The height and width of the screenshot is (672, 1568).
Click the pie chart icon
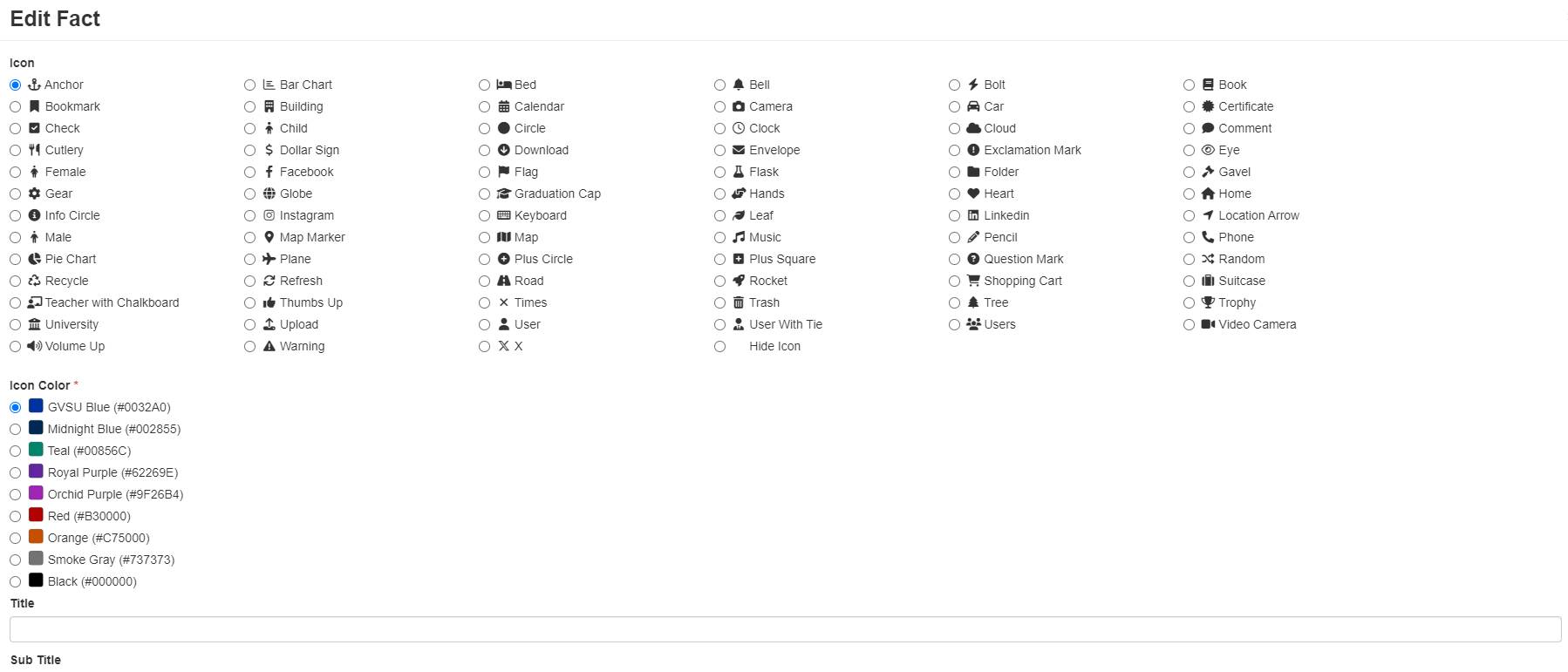click(34, 259)
